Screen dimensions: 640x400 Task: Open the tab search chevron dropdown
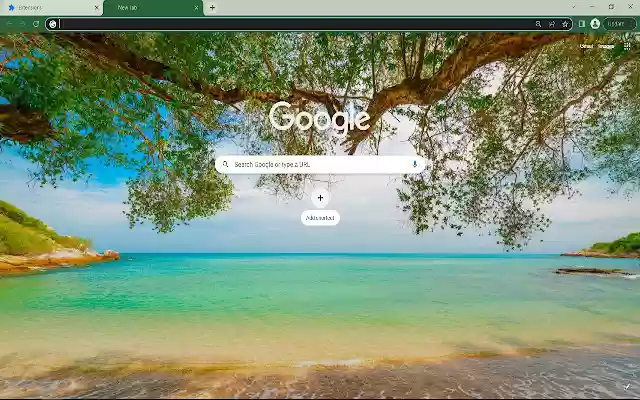(x=573, y=7)
